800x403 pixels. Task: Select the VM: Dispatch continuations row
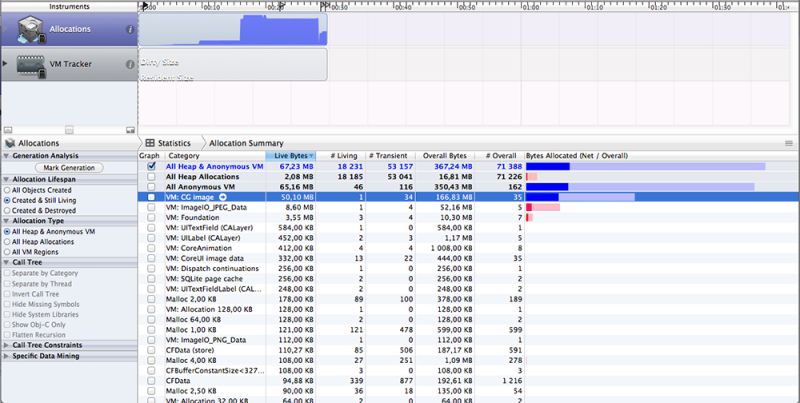(x=469, y=268)
